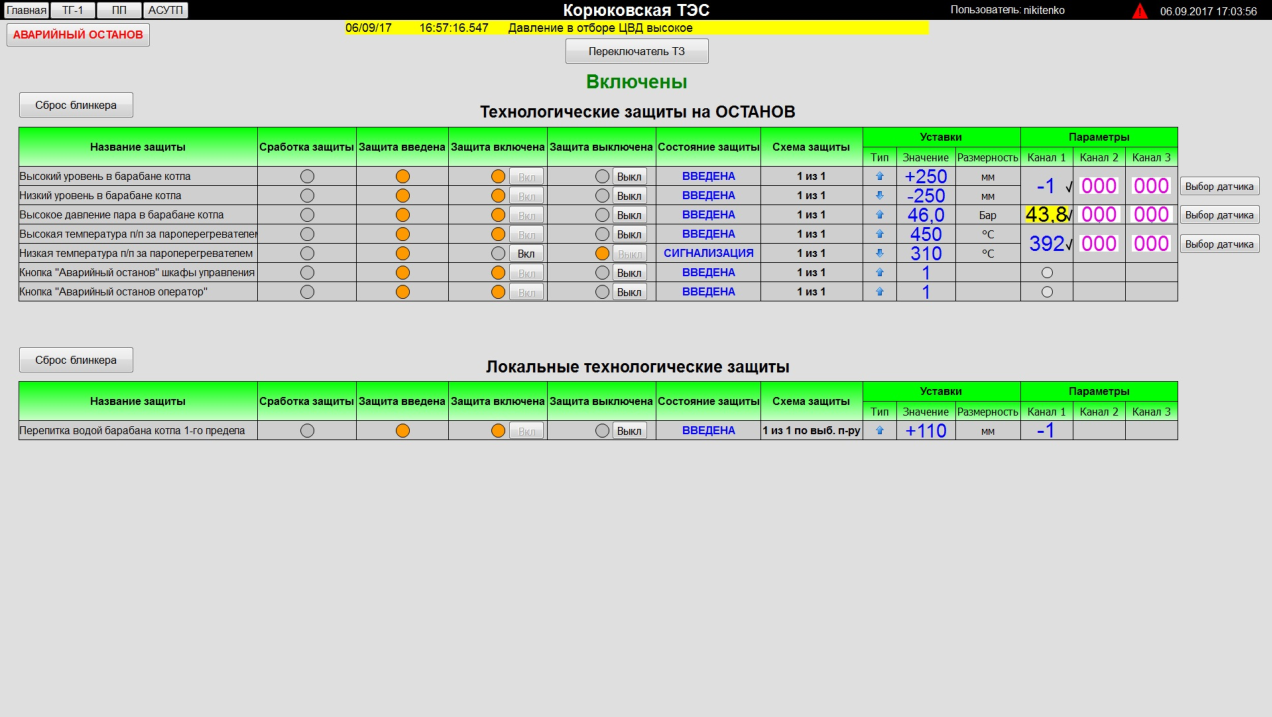The height and width of the screenshot is (717, 1272).
Task: Click the down-arrow type icon for -250 setpoint
Action: point(880,196)
